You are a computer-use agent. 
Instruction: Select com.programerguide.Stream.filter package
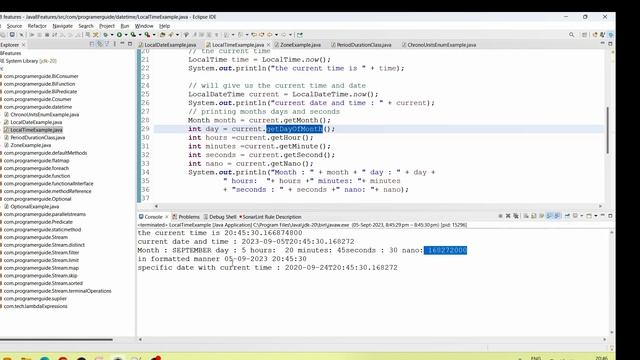(x=41, y=253)
